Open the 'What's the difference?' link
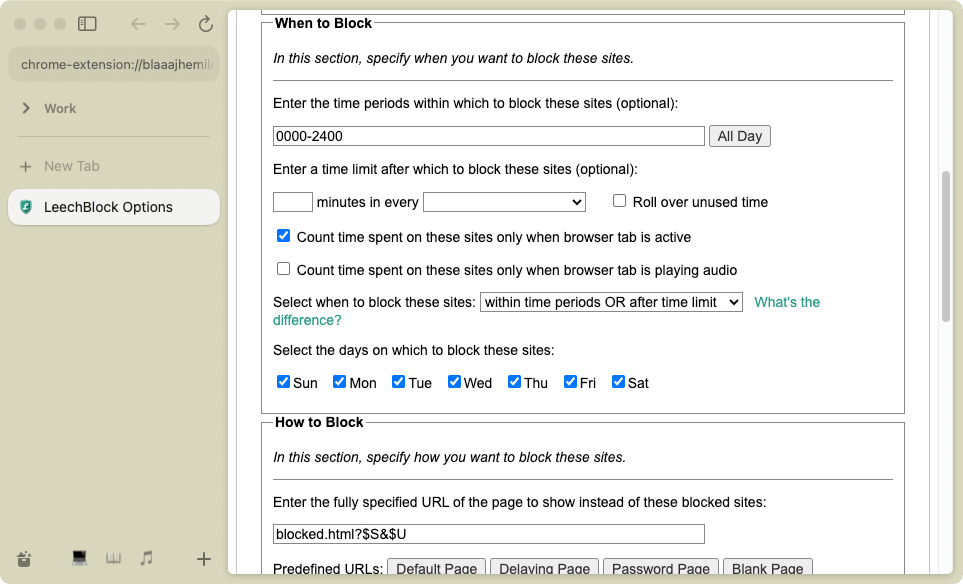This screenshot has height=584, width=963. click(x=787, y=302)
